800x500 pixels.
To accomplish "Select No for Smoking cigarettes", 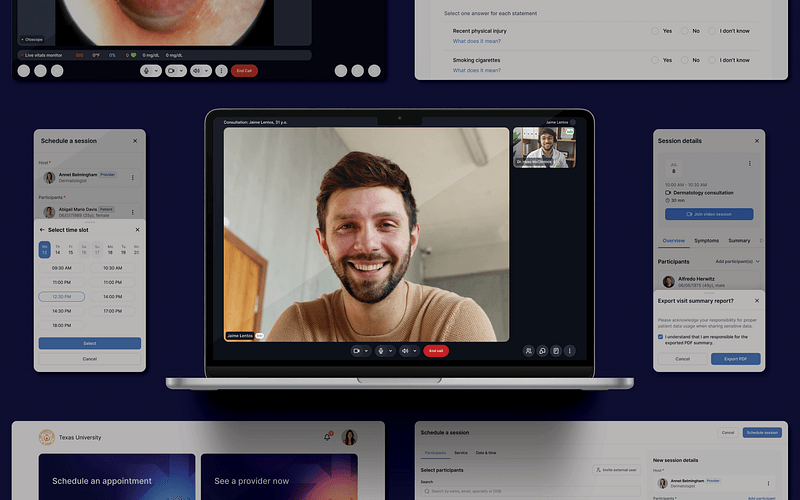I will coord(685,60).
